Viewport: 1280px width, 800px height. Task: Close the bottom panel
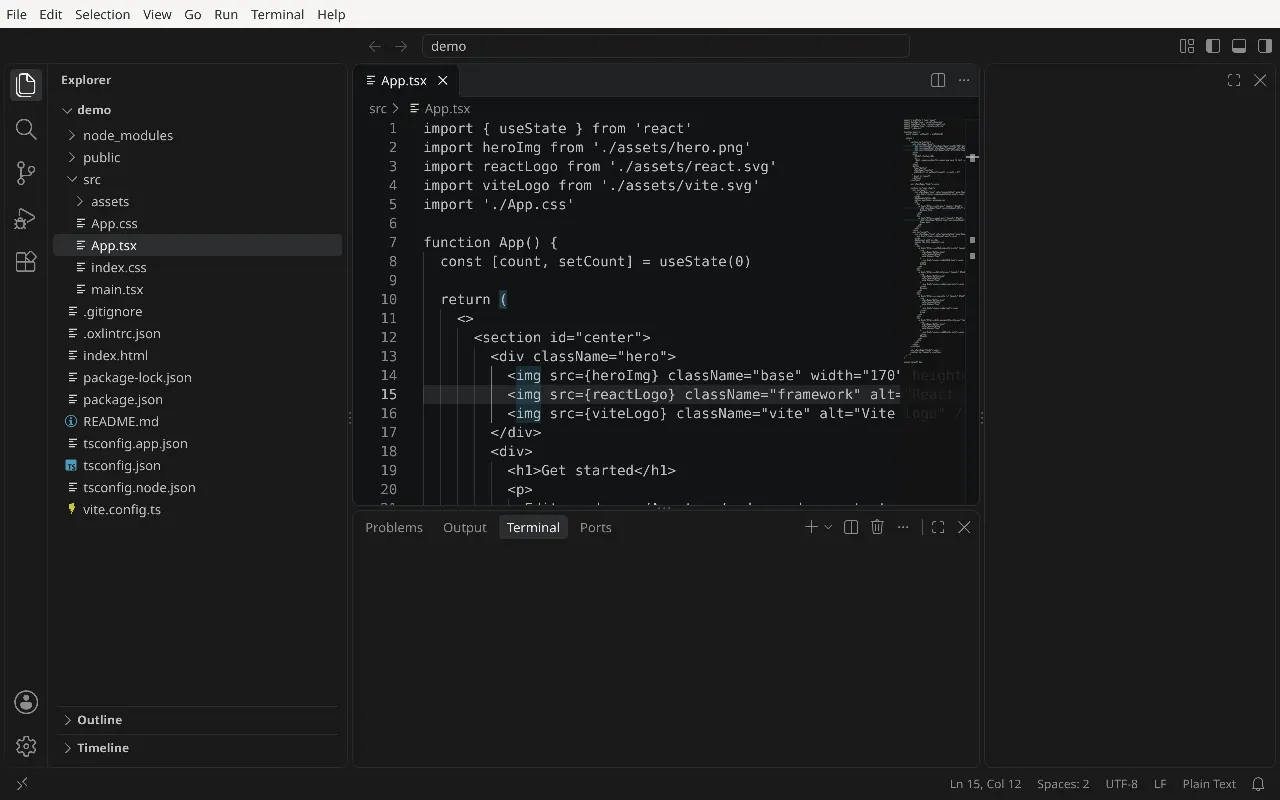pos(964,527)
